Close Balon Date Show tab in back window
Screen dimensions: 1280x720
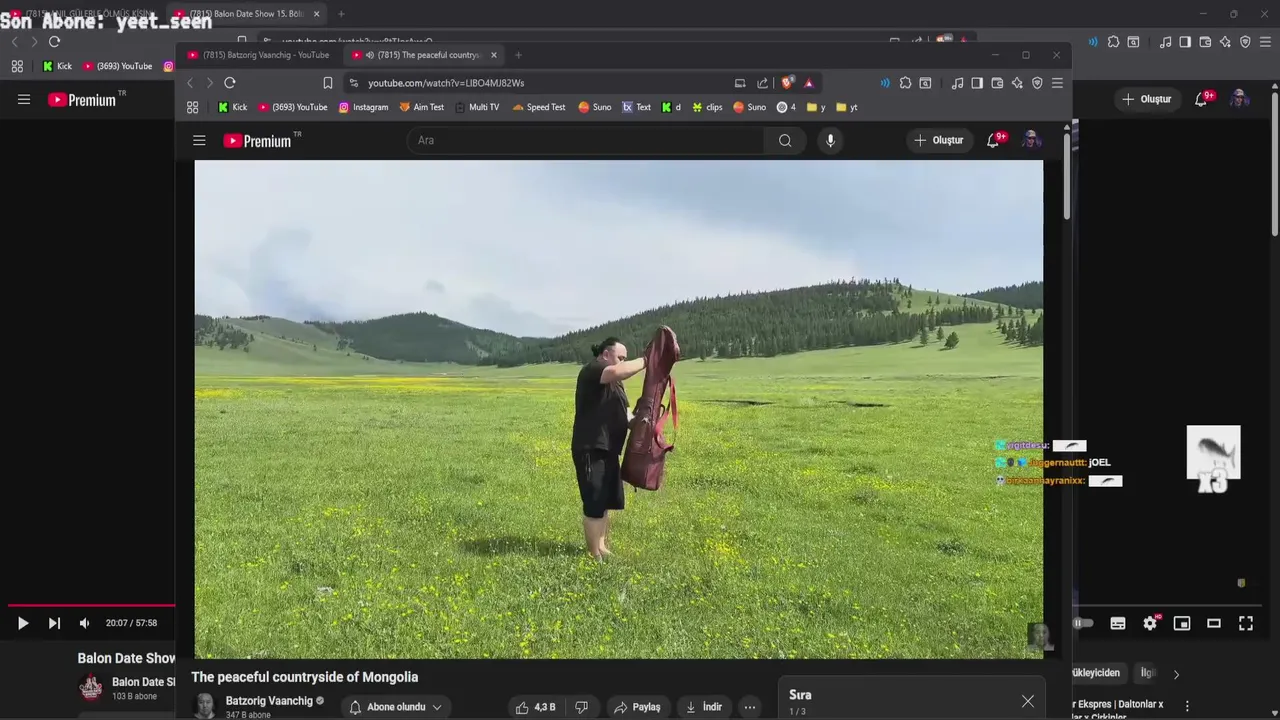coord(317,14)
